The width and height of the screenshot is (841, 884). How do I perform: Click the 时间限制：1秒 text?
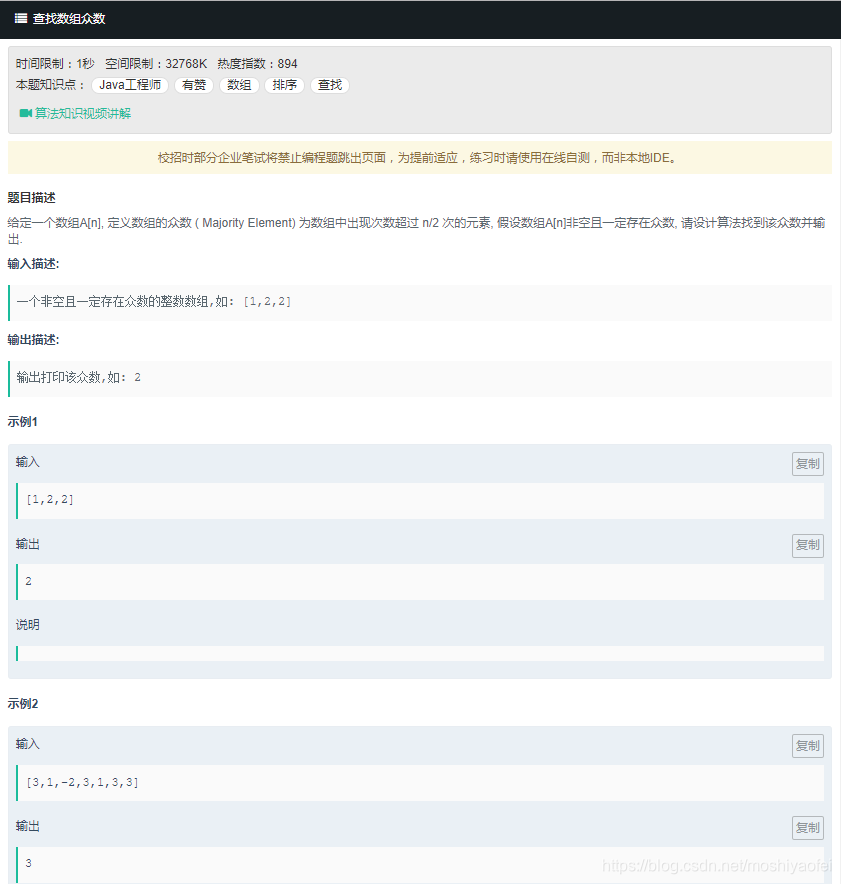55,64
